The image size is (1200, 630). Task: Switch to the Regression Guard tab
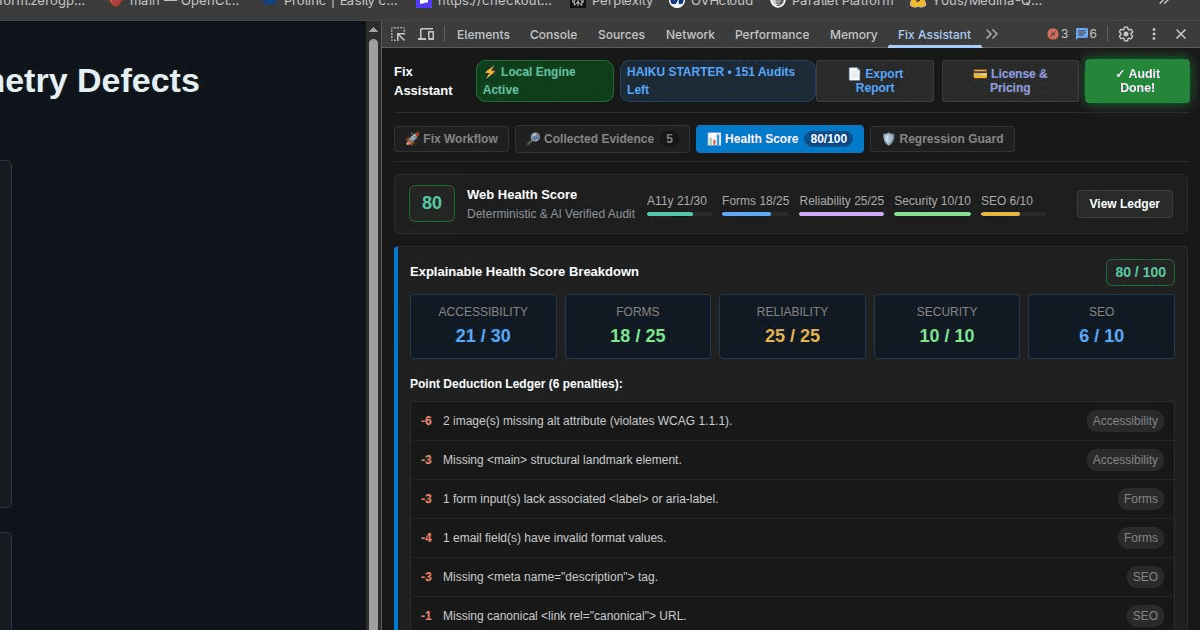(942, 139)
